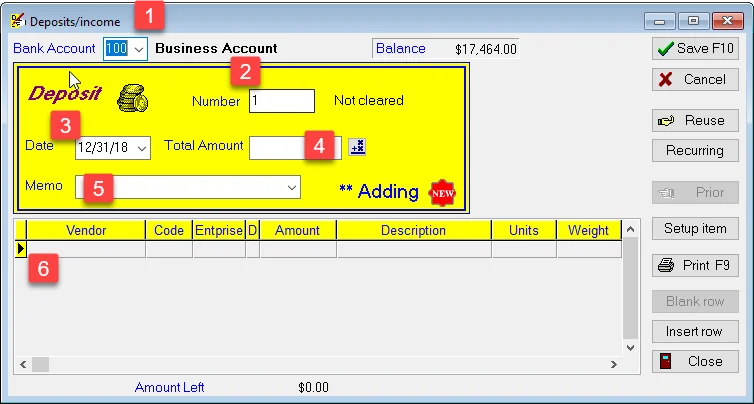Click the gold coins Deposit icon
754x404 pixels.
tap(133, 98)
